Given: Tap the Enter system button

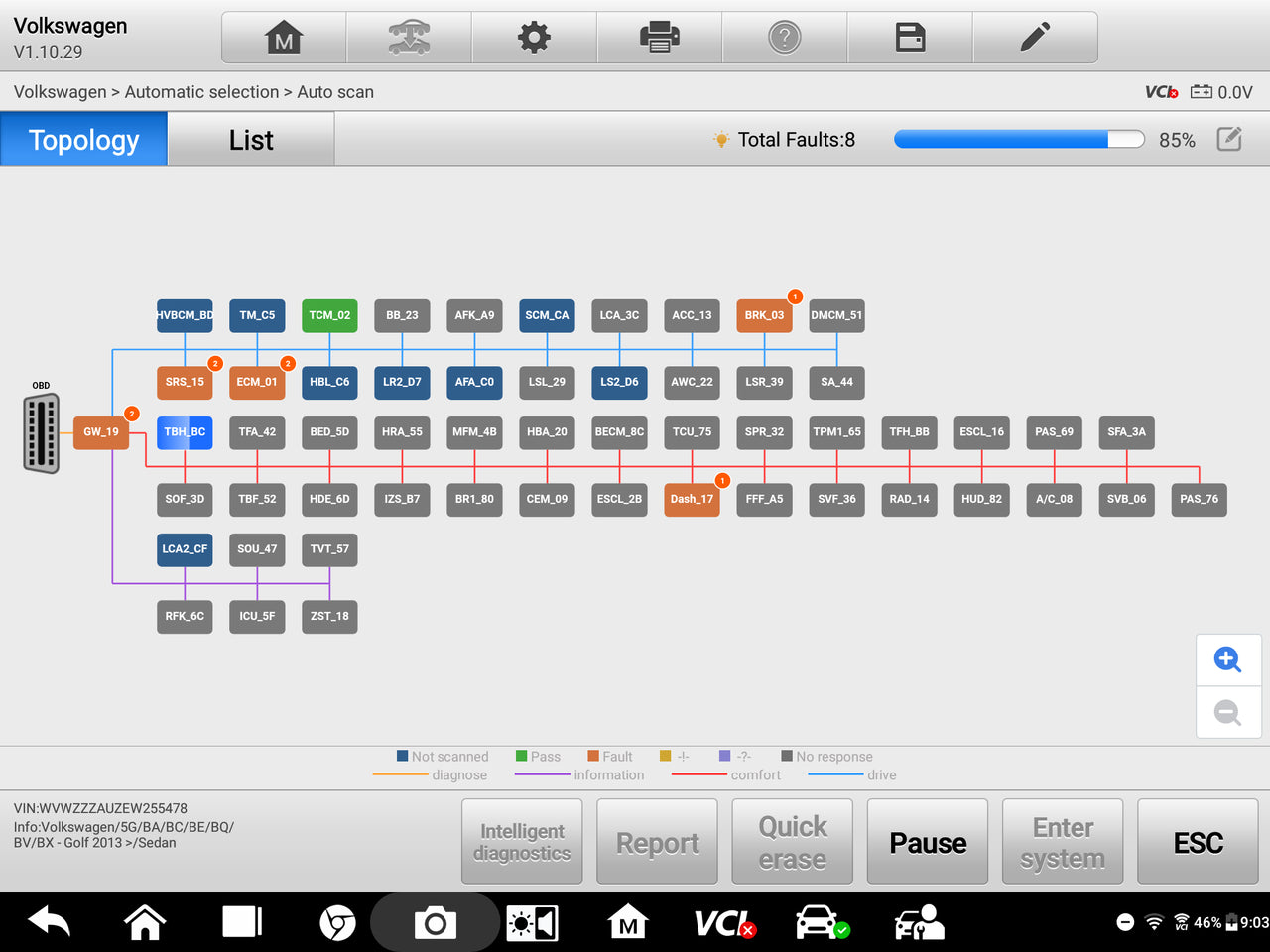Looking at the screenshot, I should (1063, 842).
